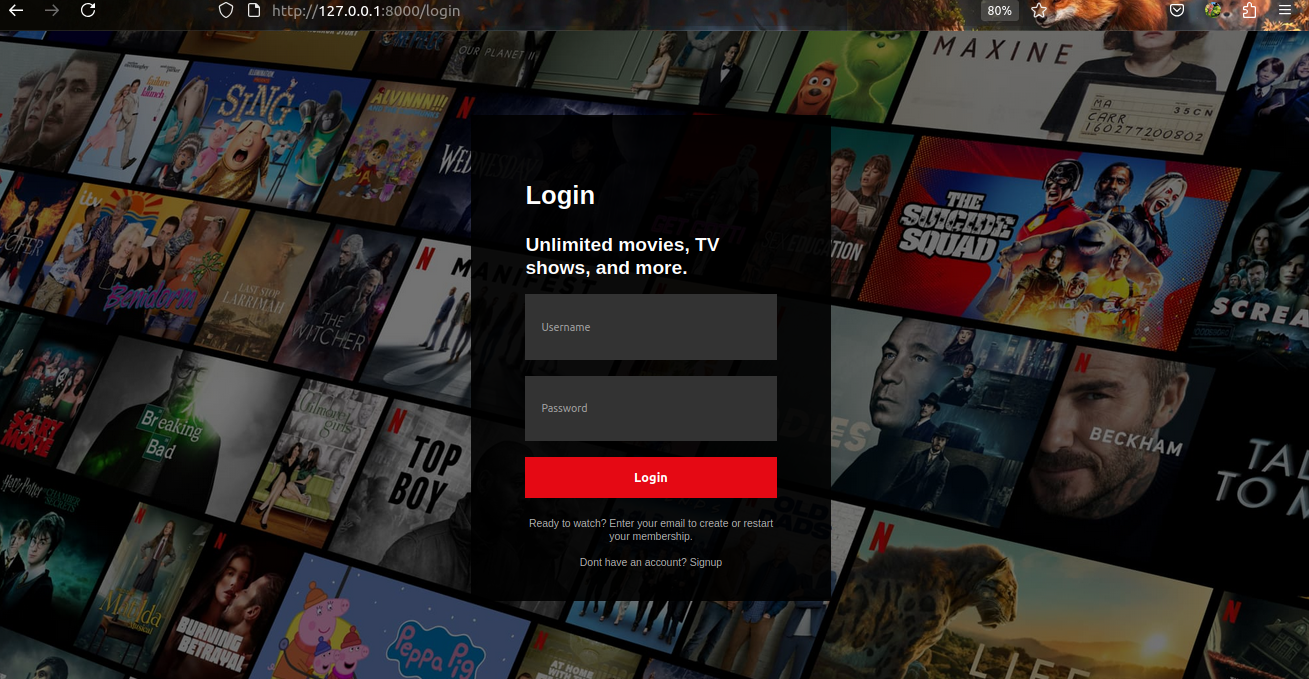Open the Firefox hamburger application menu
The height and width of the screenshot is (679, 1309).
pyautogui.click(x=1286, y=11)
